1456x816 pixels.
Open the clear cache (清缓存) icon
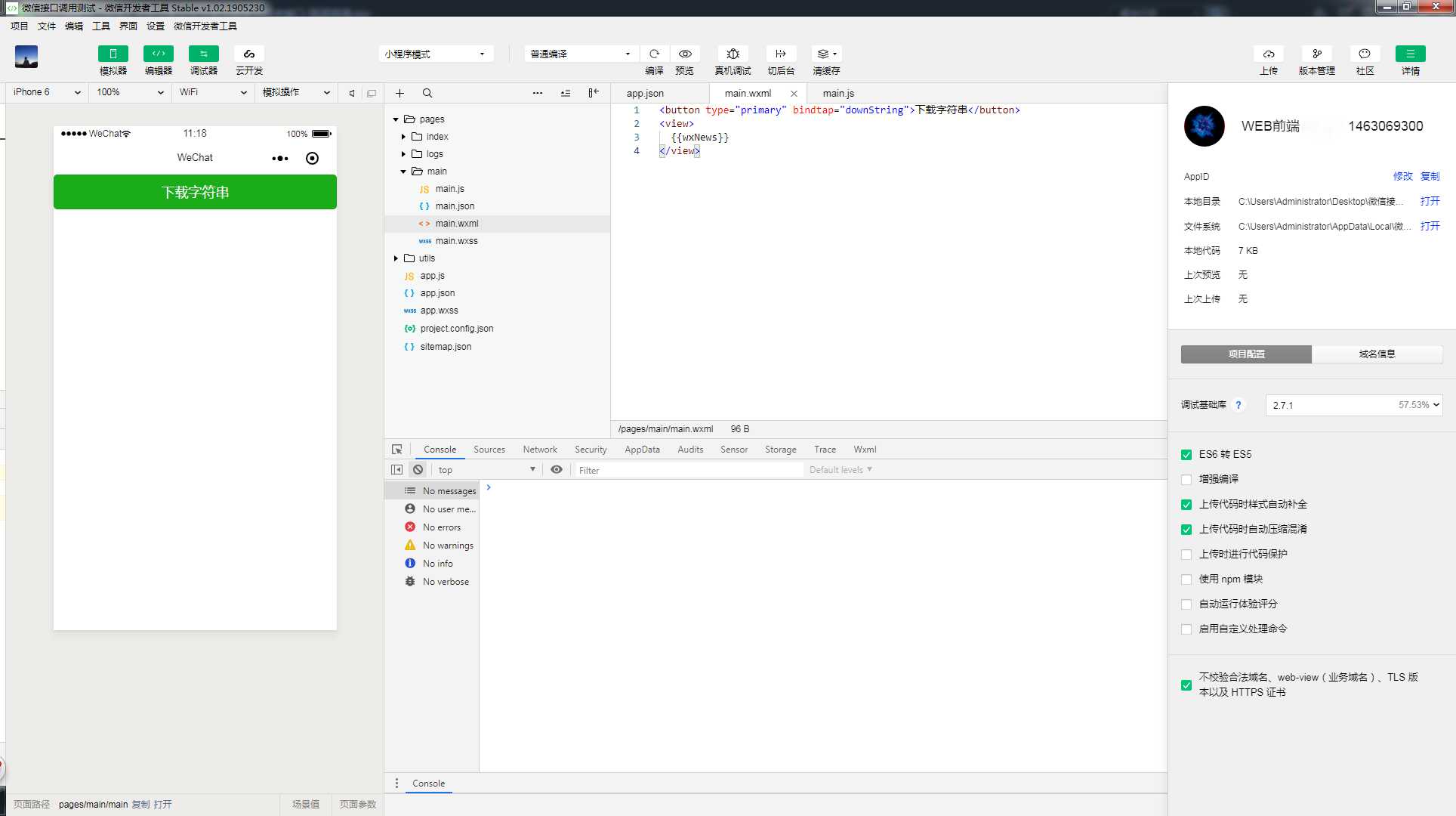[x=826, y=54]
